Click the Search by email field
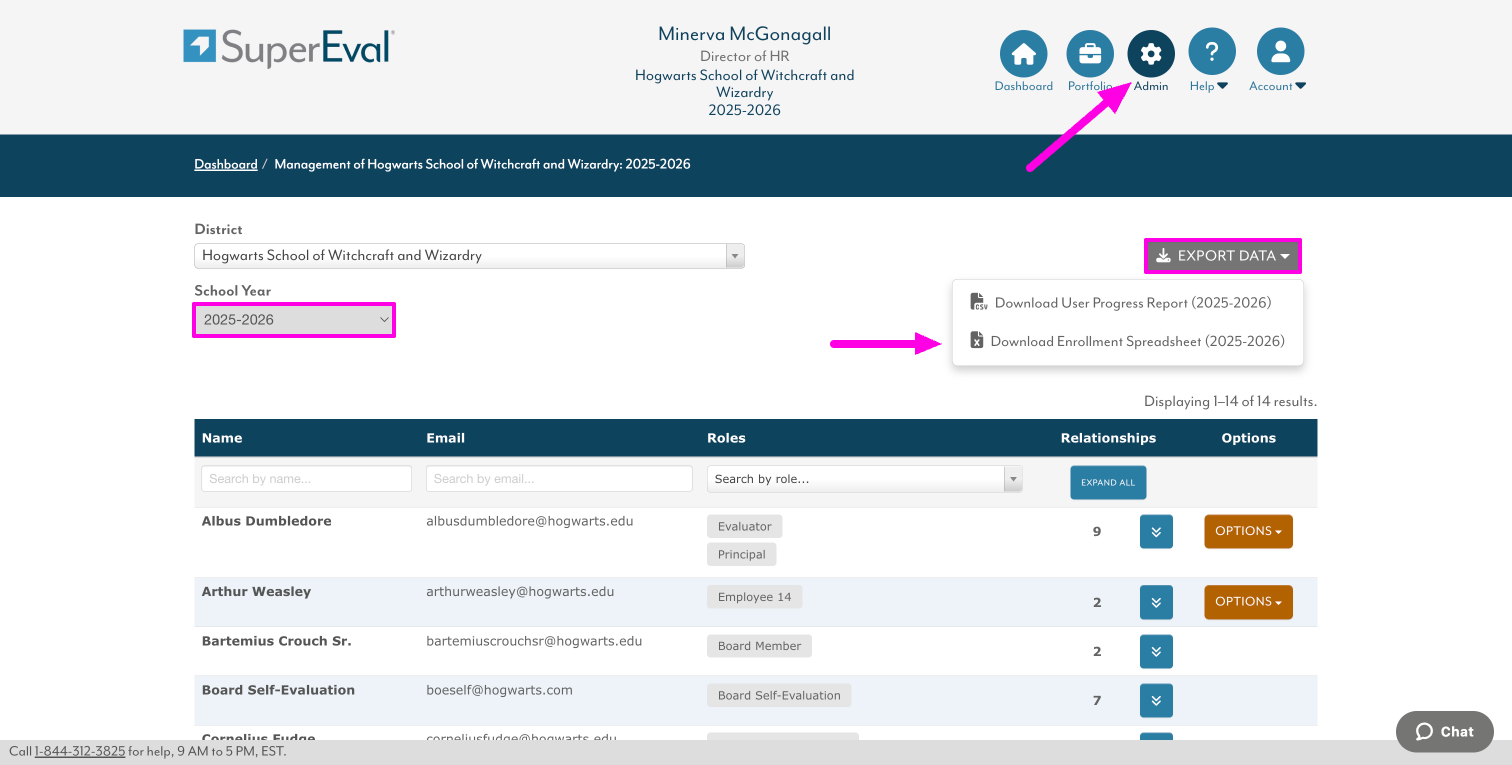 559,479
